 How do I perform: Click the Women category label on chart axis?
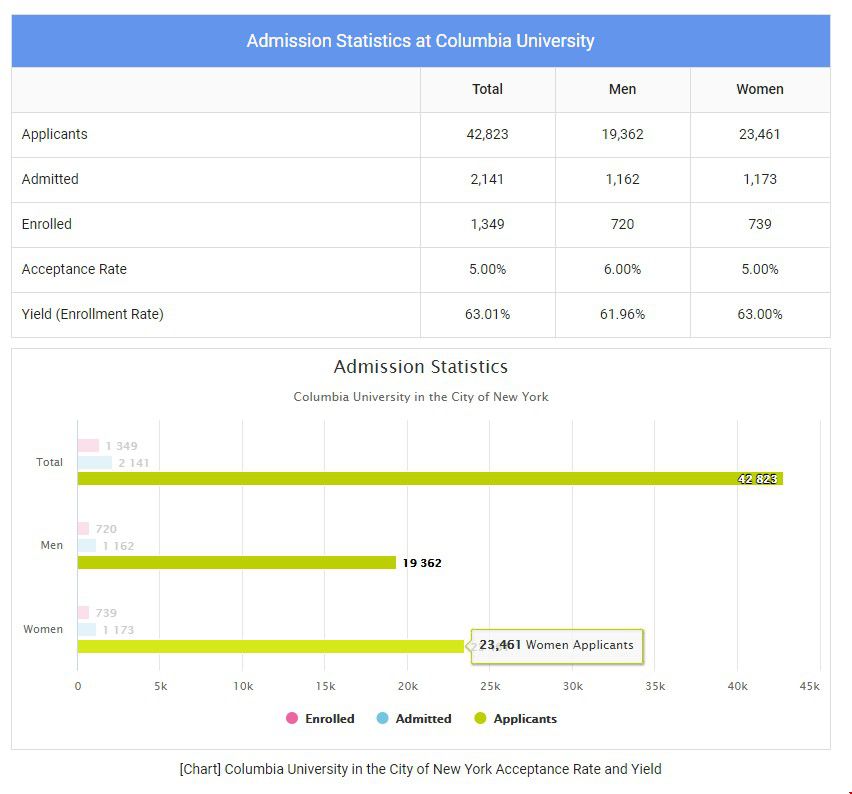tap(43, 629)
